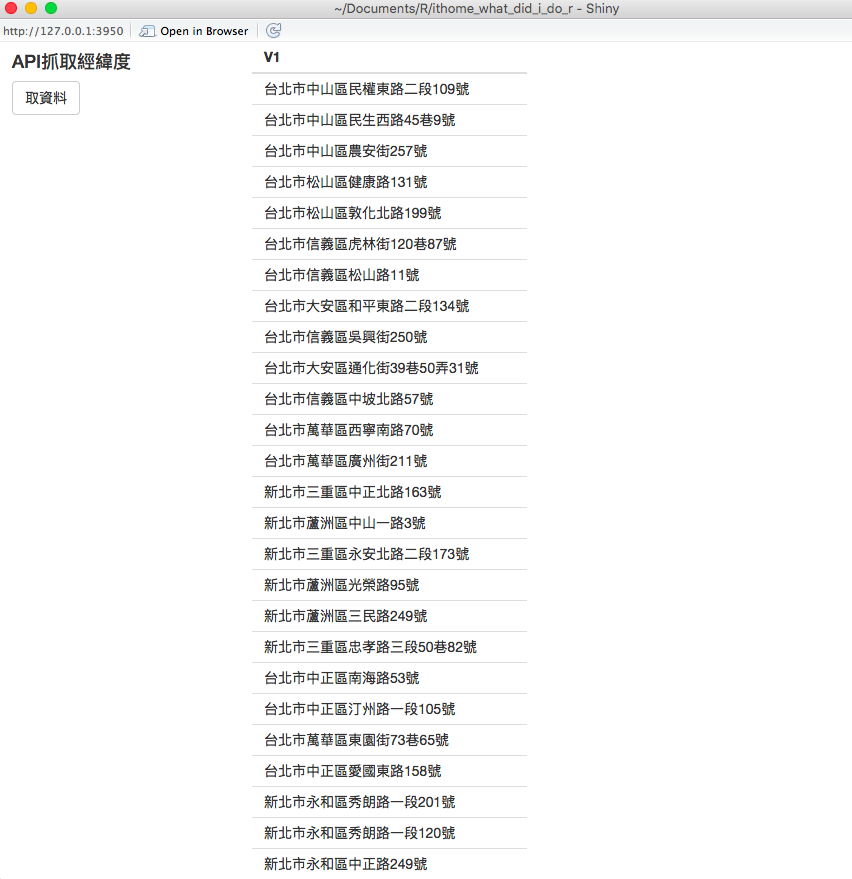
Task: Select row 新北市蘆洲區光榮路95號
Action: pos(390,585)
